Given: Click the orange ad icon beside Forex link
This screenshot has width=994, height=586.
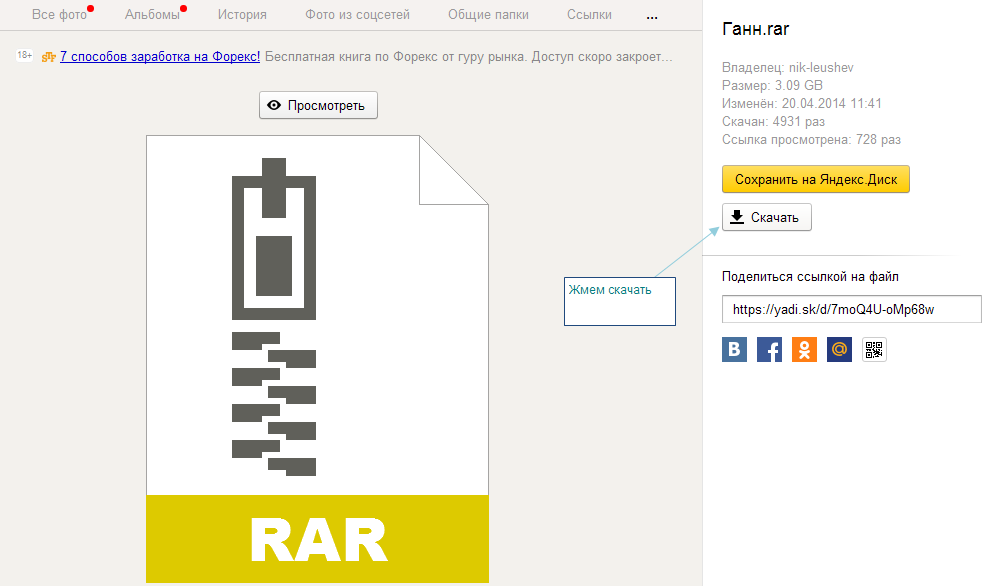Looking at the screenshot, I should [x=49, y=57].
